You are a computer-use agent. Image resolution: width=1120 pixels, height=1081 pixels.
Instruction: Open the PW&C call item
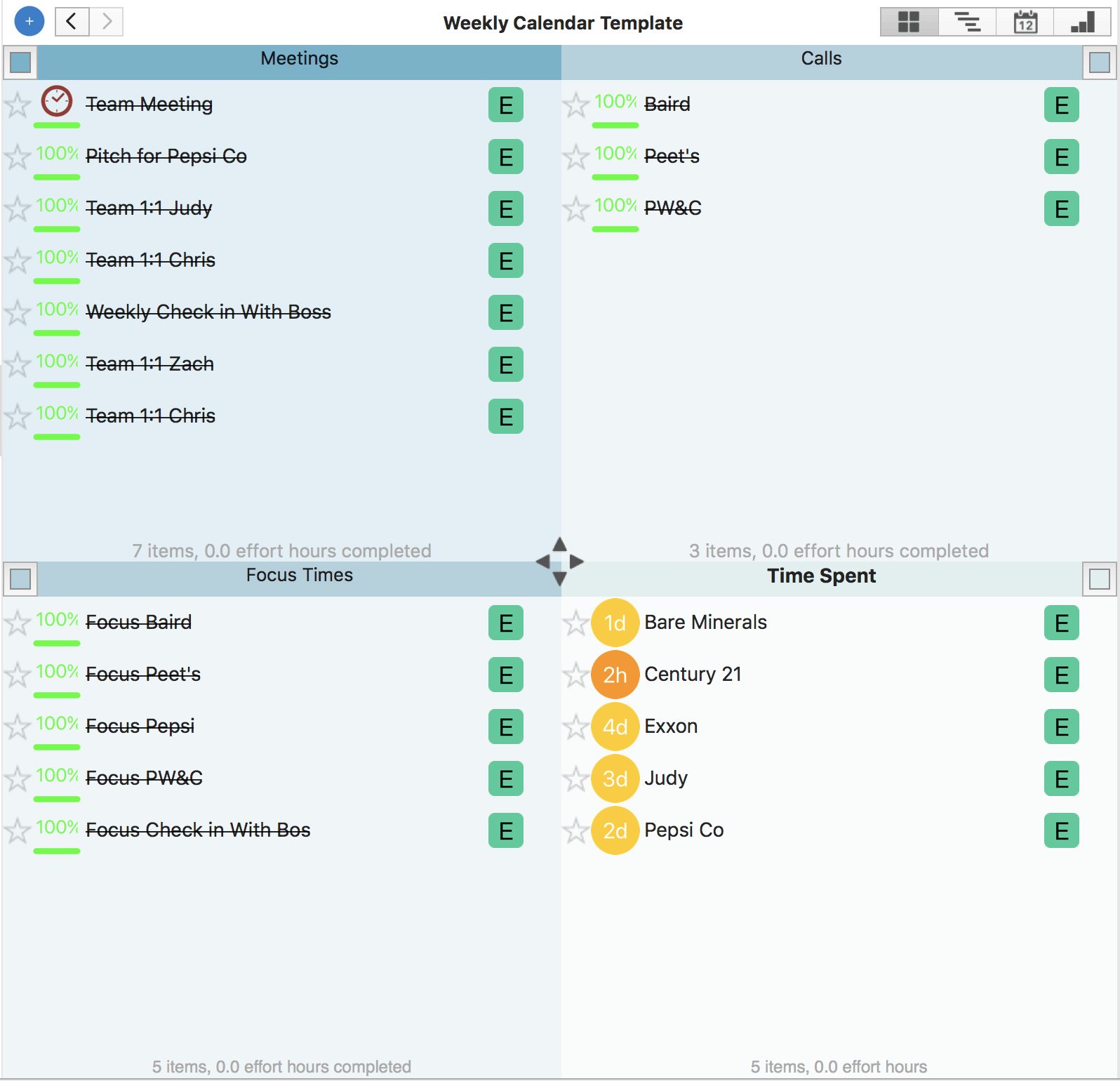(672, 208)
